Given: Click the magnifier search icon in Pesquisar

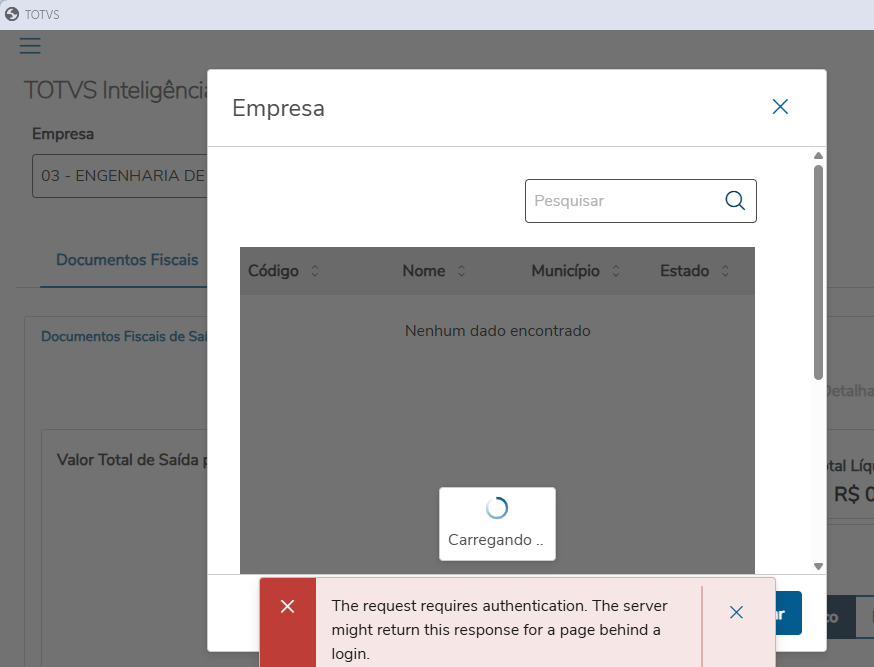Looking at the screenshot, I should tap(735, 201).
